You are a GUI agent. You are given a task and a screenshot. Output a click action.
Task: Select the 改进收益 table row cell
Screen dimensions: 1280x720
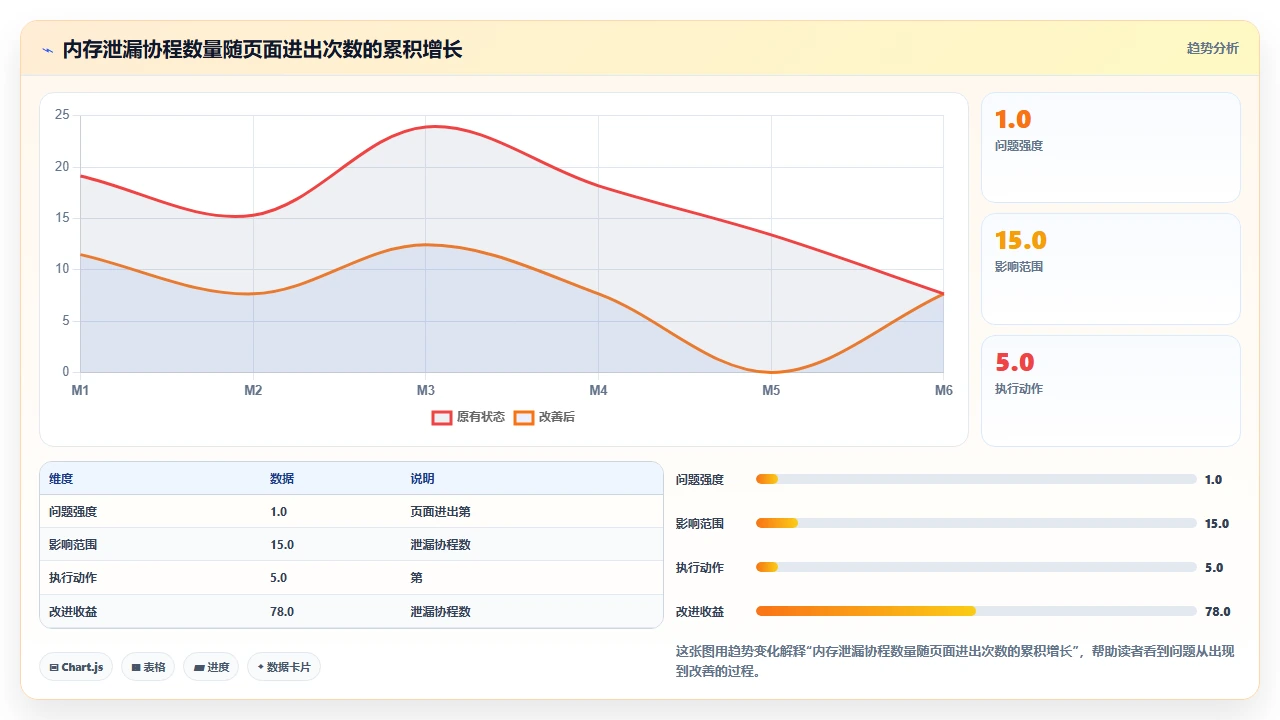pos(73,611)
